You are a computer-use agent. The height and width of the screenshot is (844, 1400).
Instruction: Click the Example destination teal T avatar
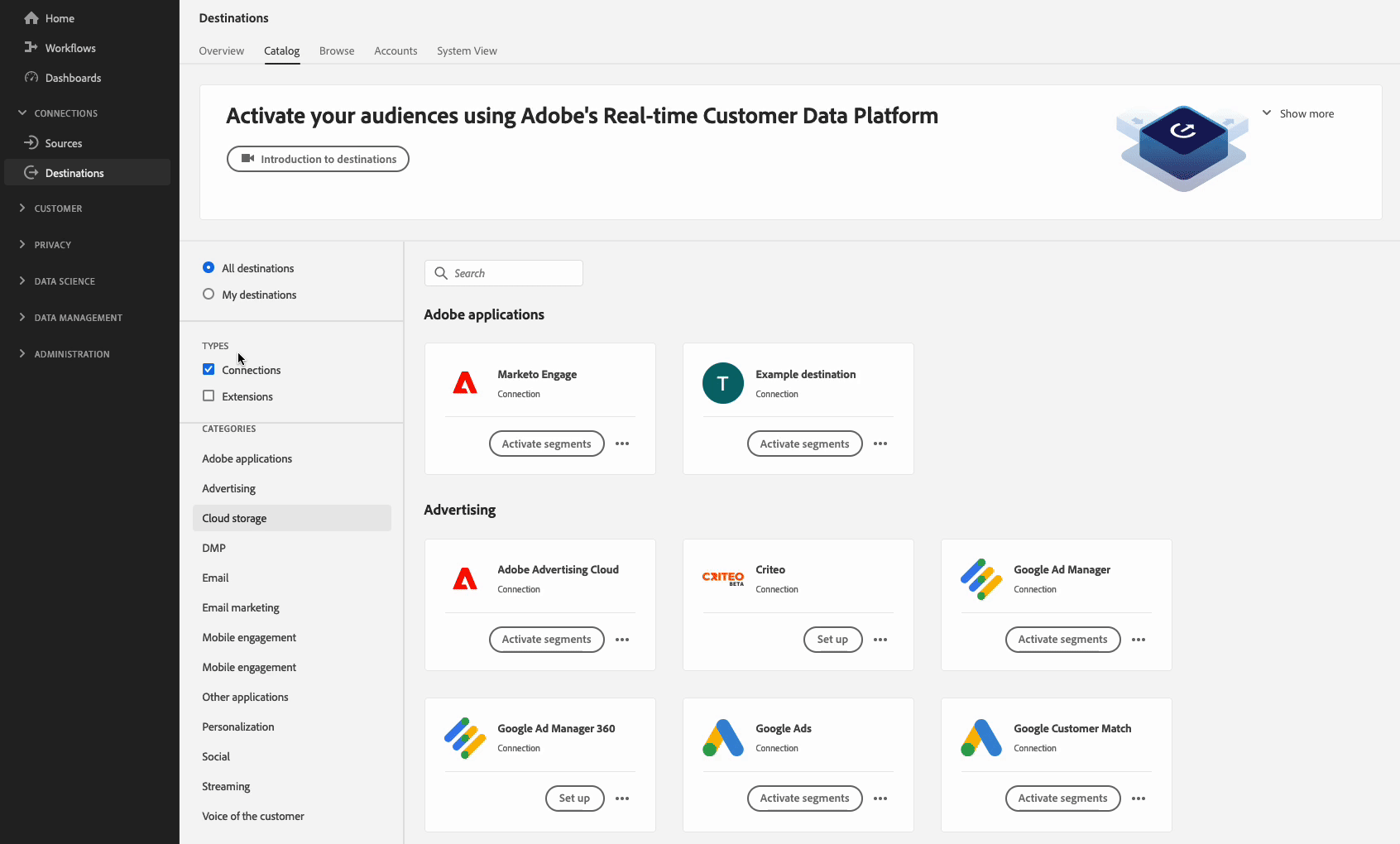click(723, 383)
